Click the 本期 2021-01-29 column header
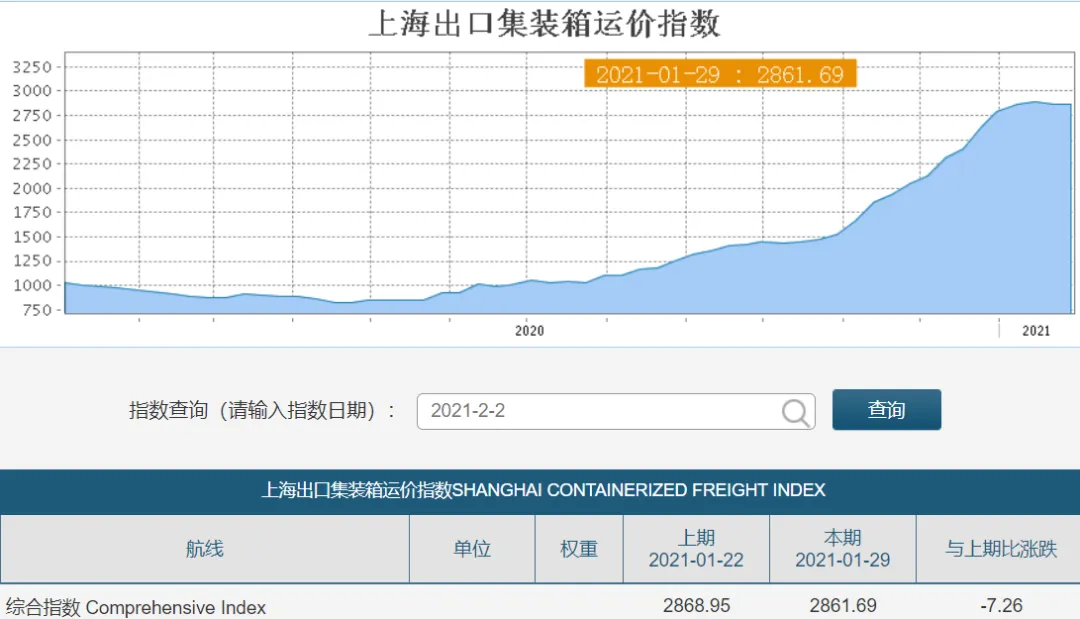This screenshot has width=1080, height=619. tap(842, 549)
